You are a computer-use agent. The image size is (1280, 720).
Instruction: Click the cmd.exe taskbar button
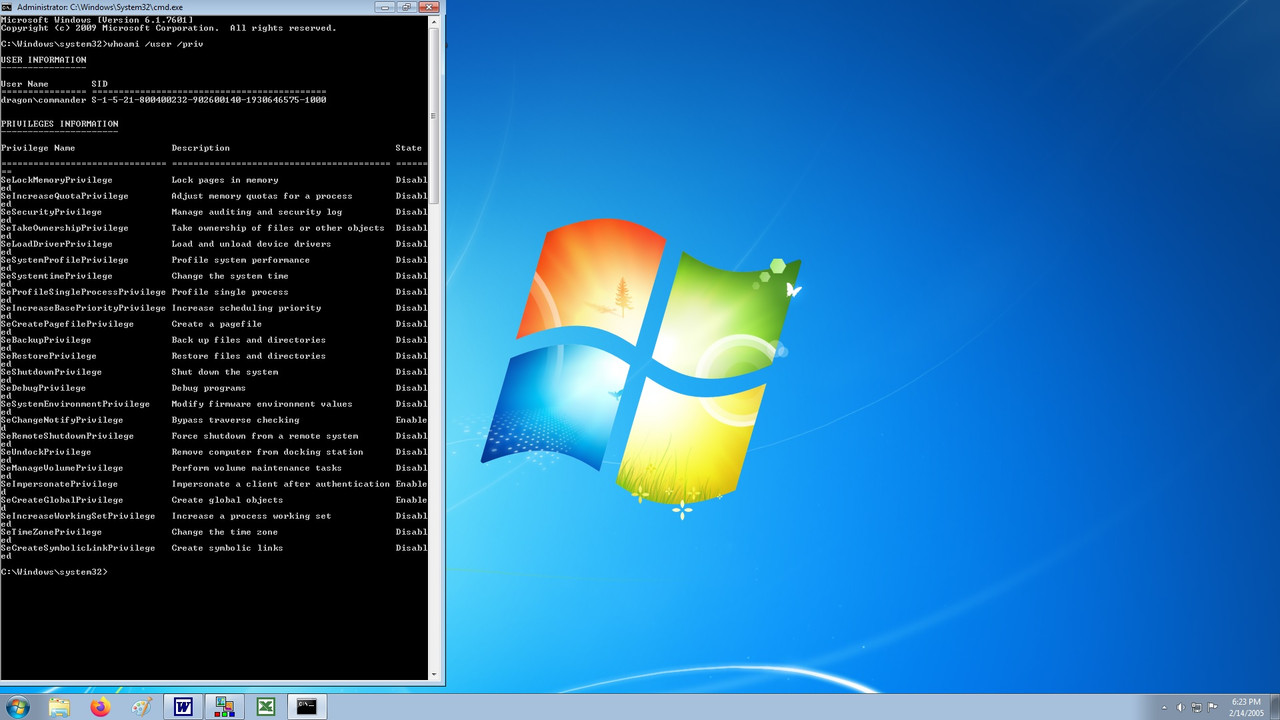point(307,707)
